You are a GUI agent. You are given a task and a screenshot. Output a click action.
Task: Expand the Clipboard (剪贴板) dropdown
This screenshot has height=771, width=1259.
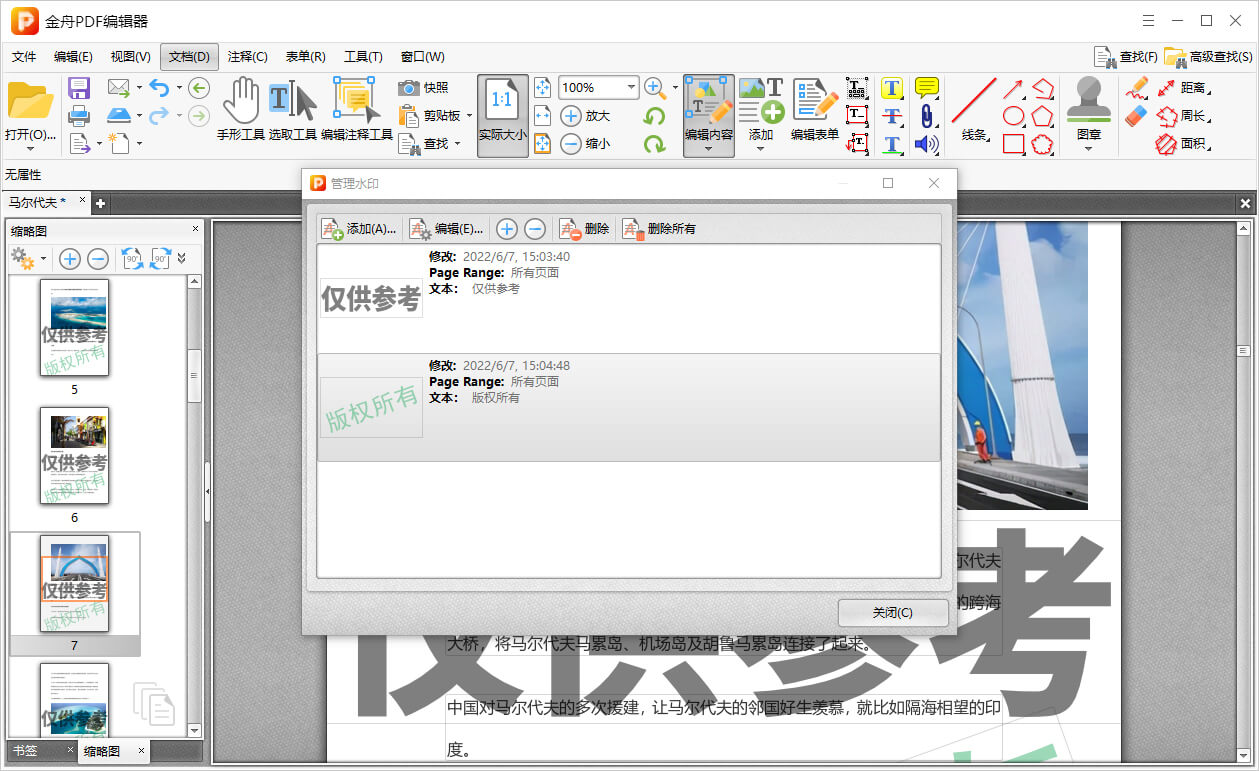[x=469, y=116]
